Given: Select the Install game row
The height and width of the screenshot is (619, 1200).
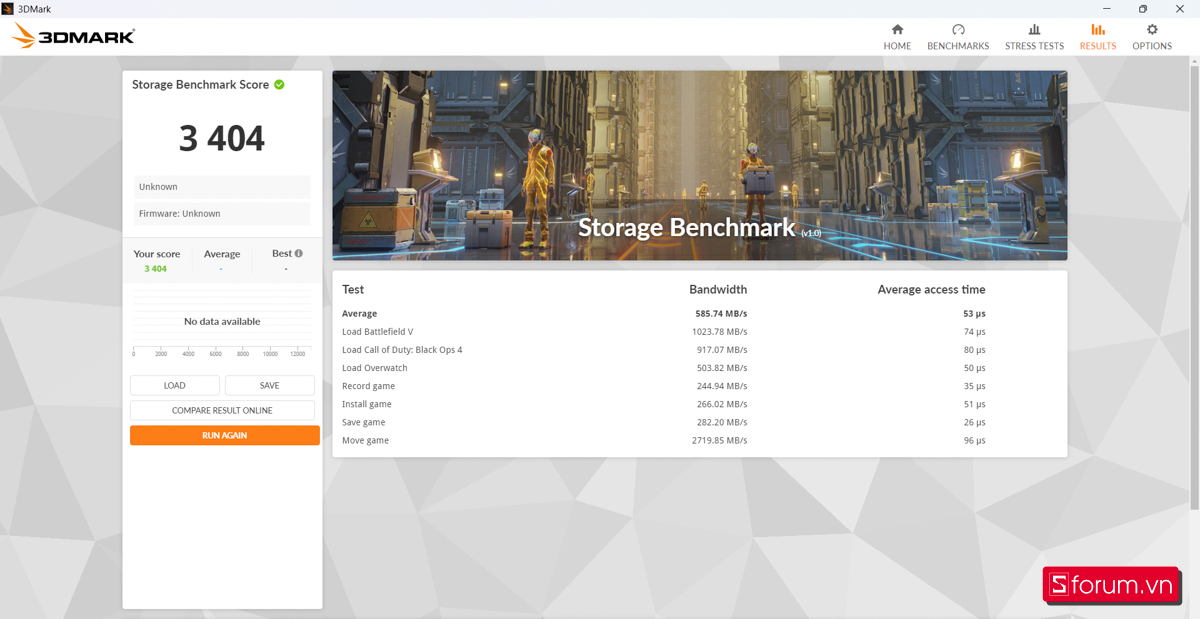Looking at the screenshot, I should click(699, 404).
